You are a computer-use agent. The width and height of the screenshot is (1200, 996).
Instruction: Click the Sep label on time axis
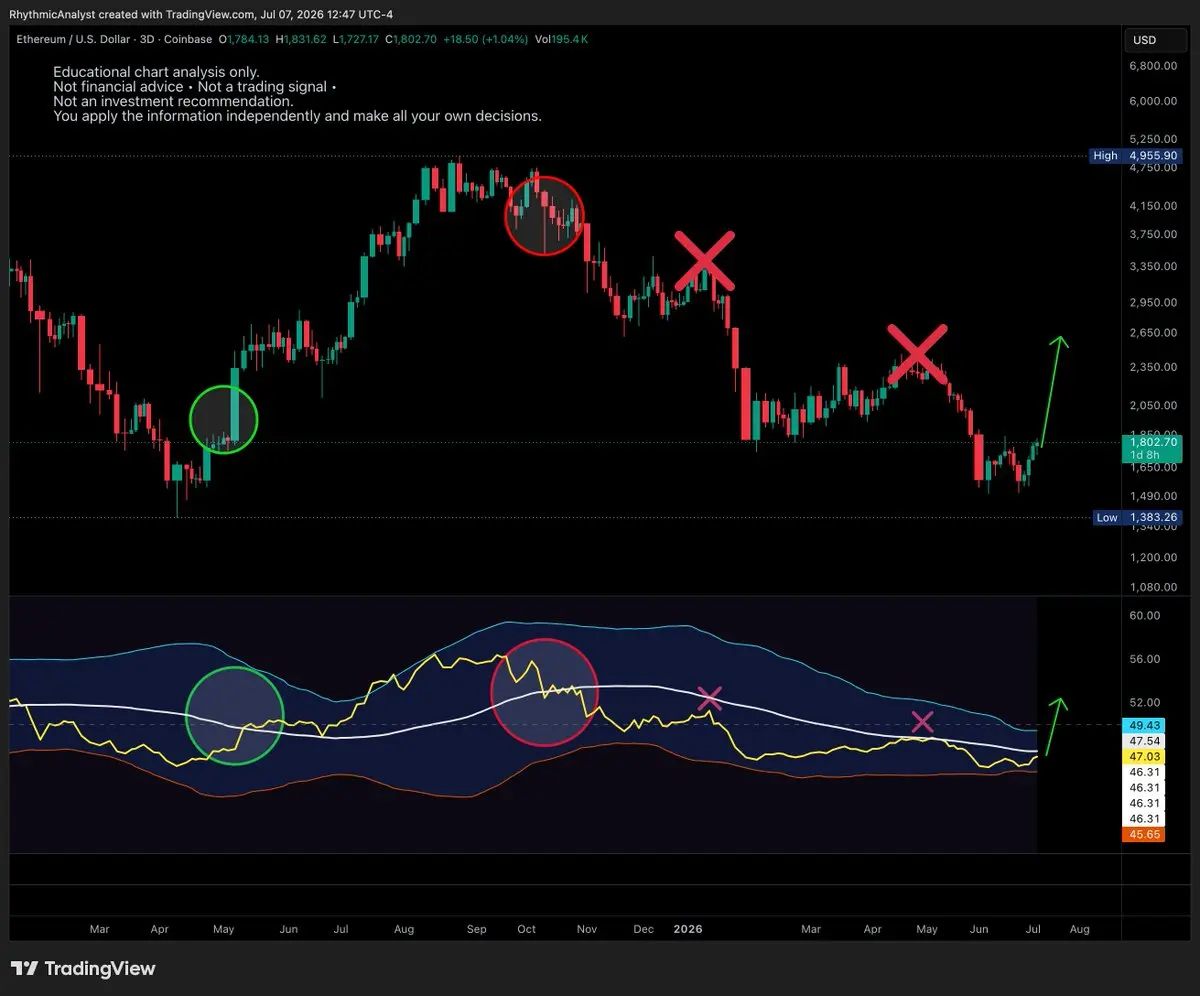(477, 929)
